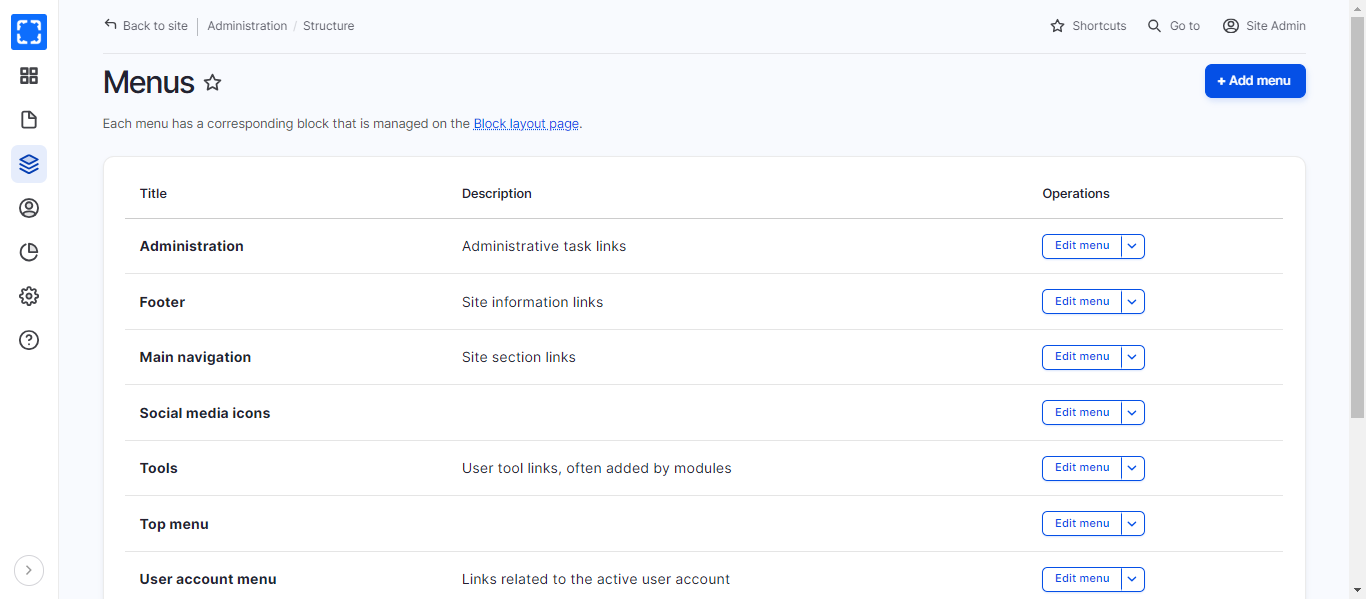
Task: Follow the Block layout page link
Action: [x=526, y=124]
